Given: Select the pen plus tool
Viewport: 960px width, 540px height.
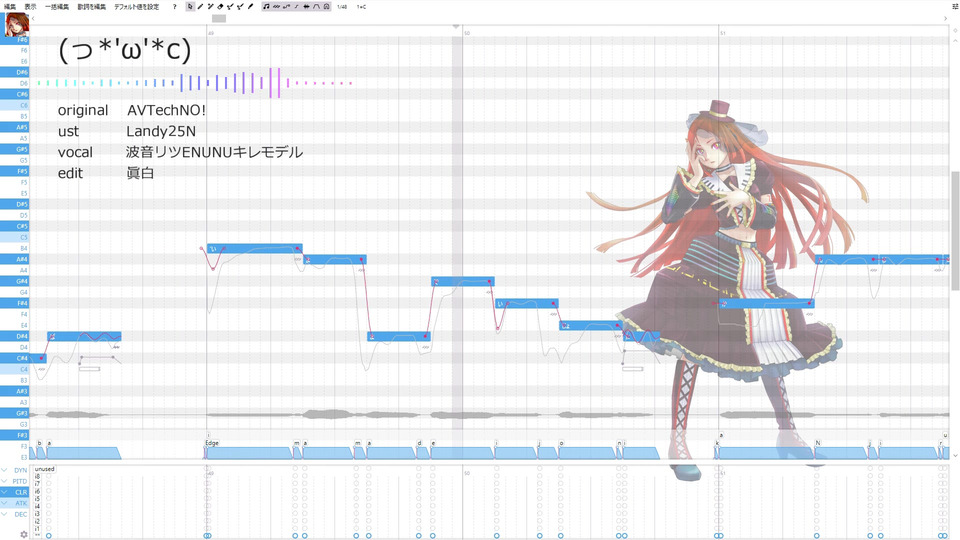Looking at the screenshot, I should [211, 7].
